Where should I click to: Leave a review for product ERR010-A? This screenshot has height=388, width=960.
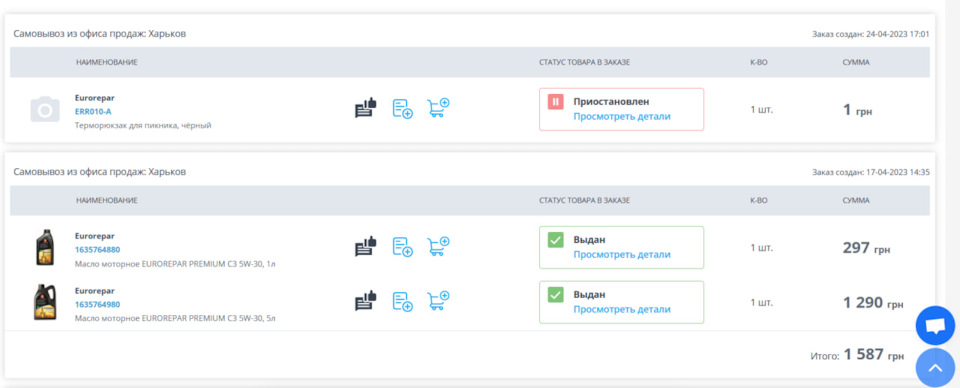pyautogui.click(x=366, y=108)
